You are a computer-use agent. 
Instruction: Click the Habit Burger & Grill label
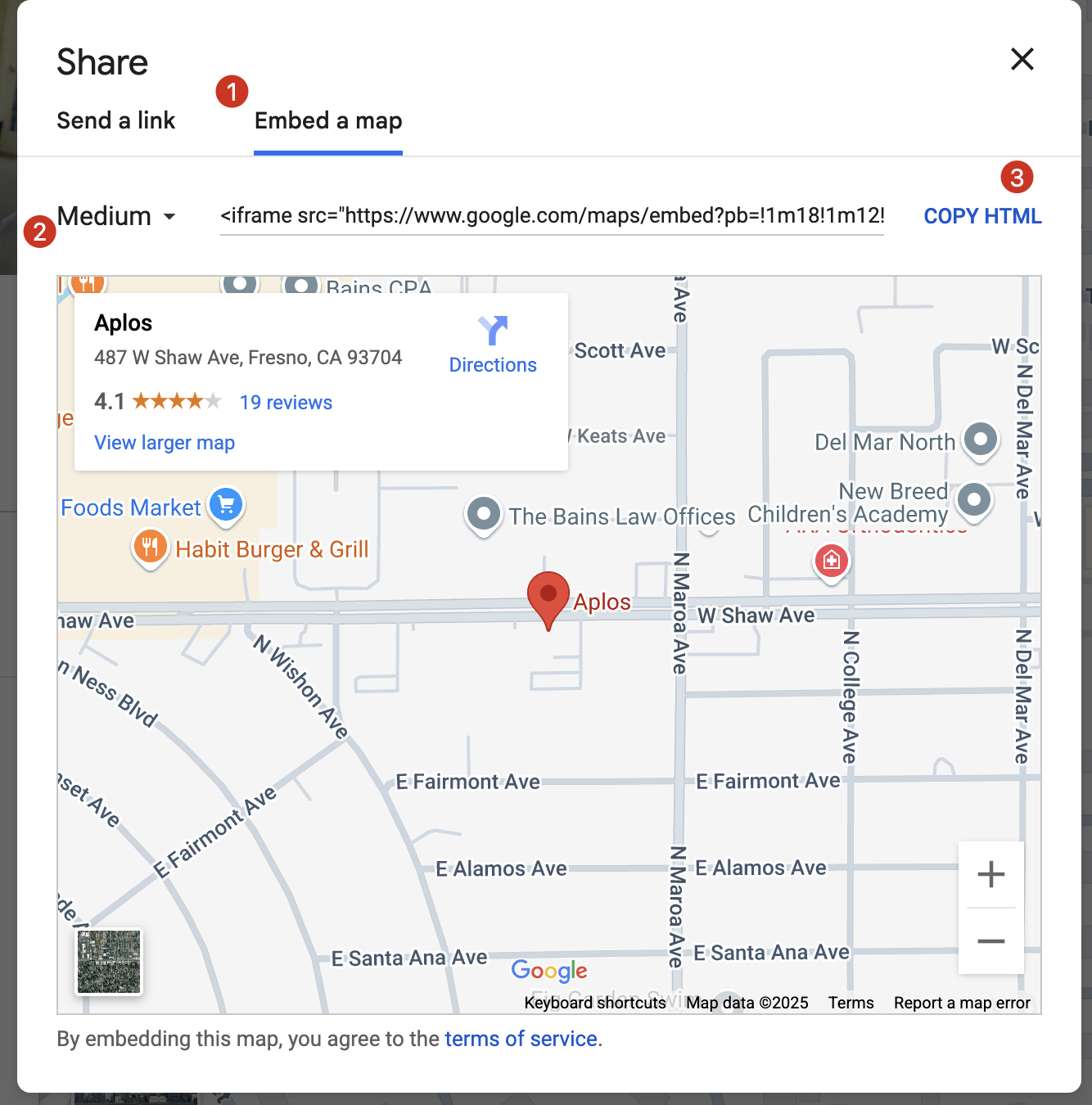click(272, 549)
